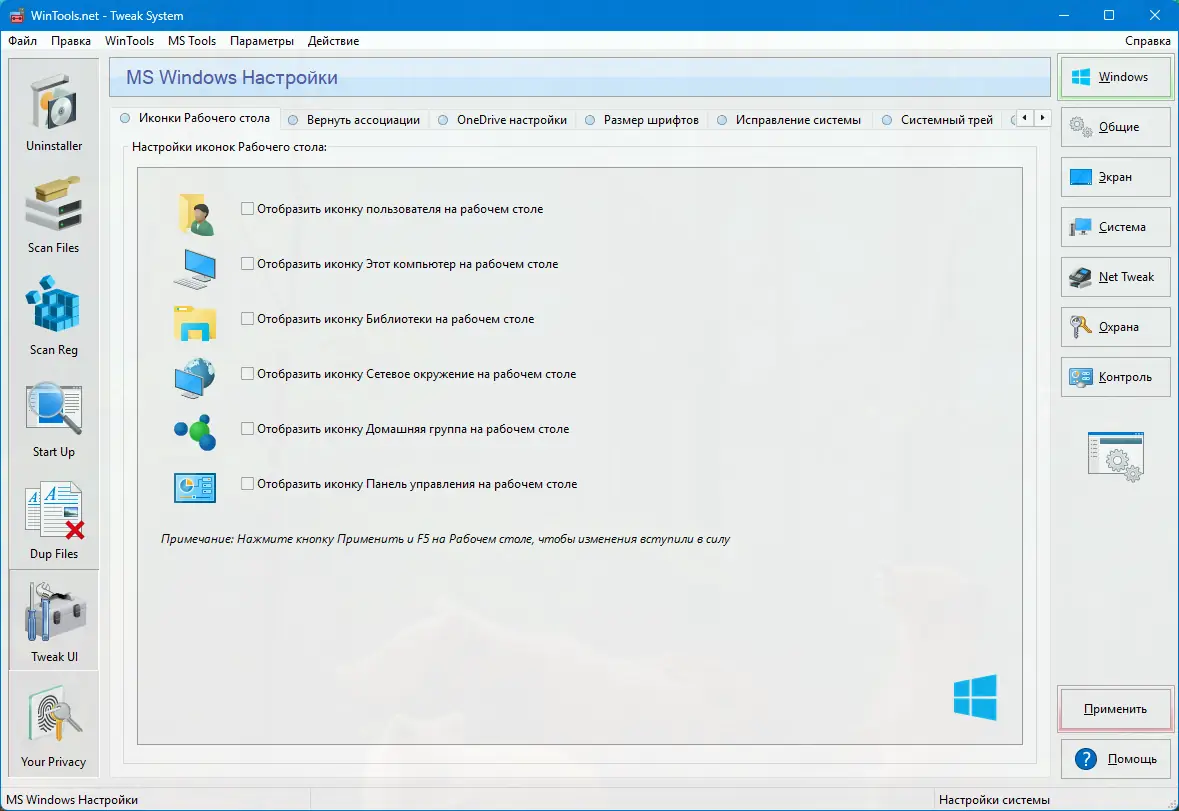Switch to Системный трей tab

(938, 120)
